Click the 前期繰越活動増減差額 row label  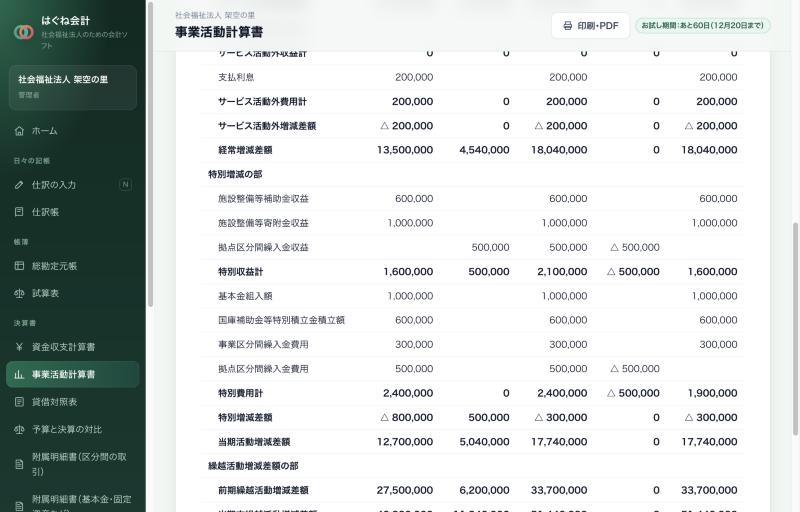[263, 491]
